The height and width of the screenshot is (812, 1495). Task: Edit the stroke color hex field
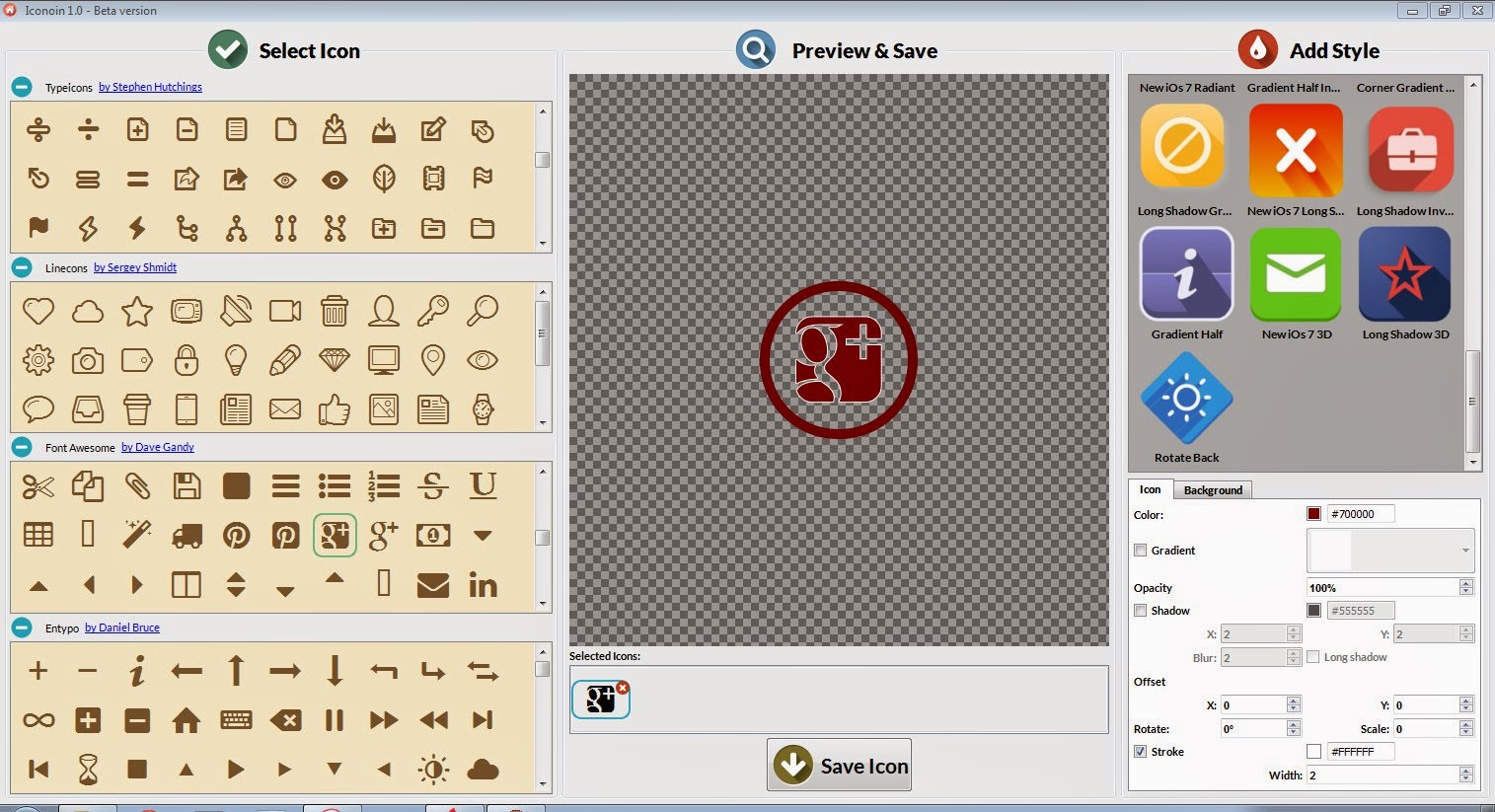coord(1361,752)
